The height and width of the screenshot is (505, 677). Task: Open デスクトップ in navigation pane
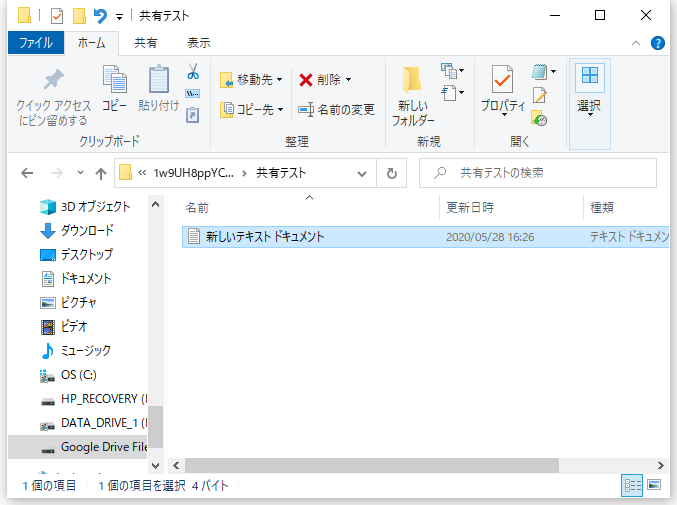click(x=77, y=255)
